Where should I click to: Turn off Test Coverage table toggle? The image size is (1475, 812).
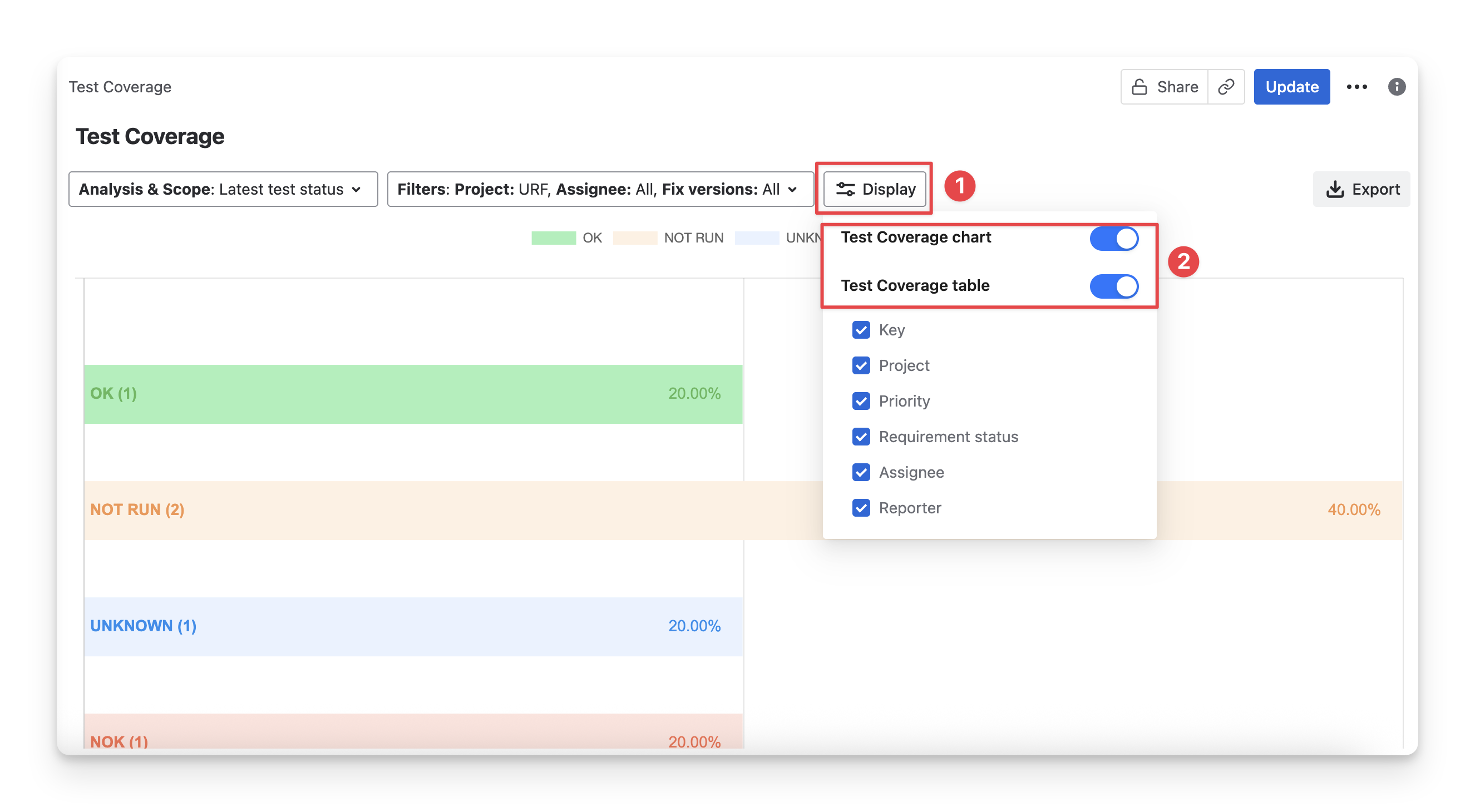pyautogui.click(x=1113, y=286)
